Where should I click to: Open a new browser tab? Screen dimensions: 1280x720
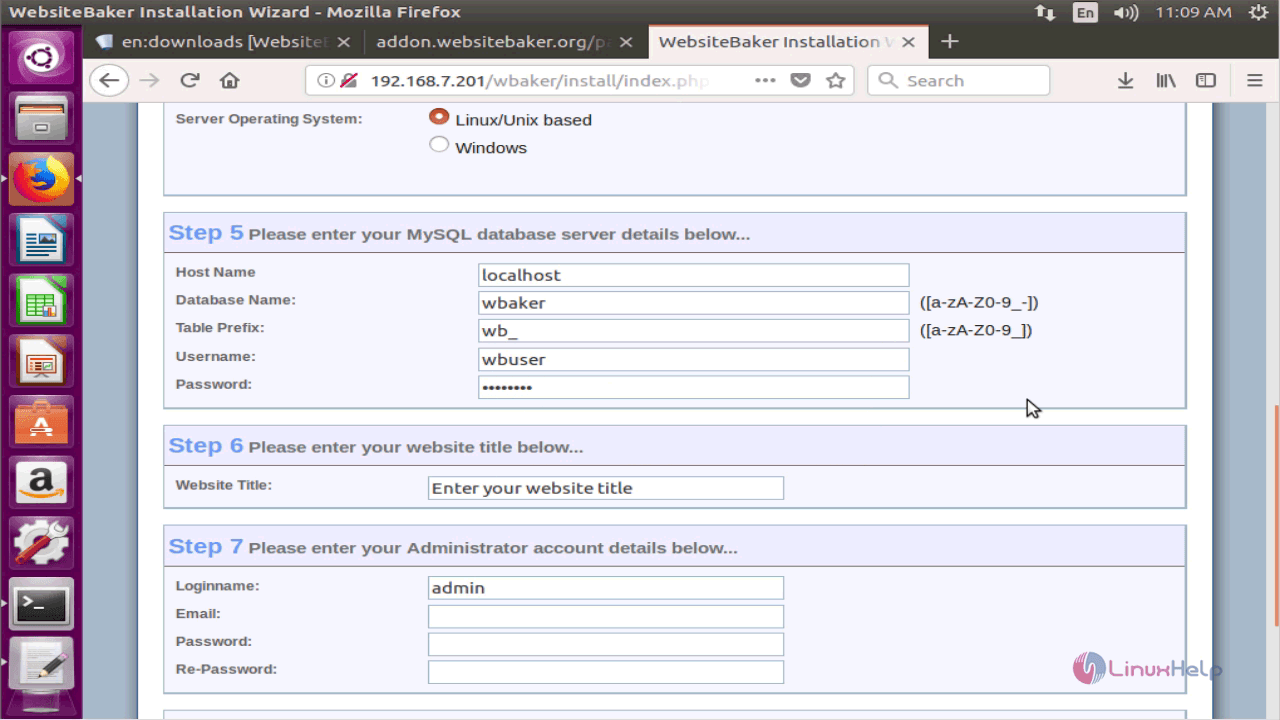[x=950, y=41]
